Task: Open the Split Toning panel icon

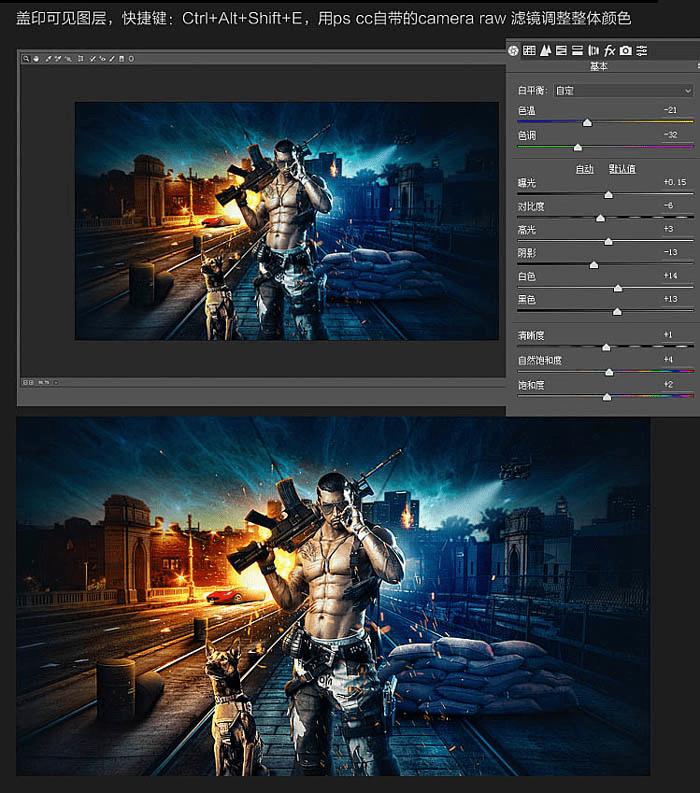Action: tap(578, 51)
